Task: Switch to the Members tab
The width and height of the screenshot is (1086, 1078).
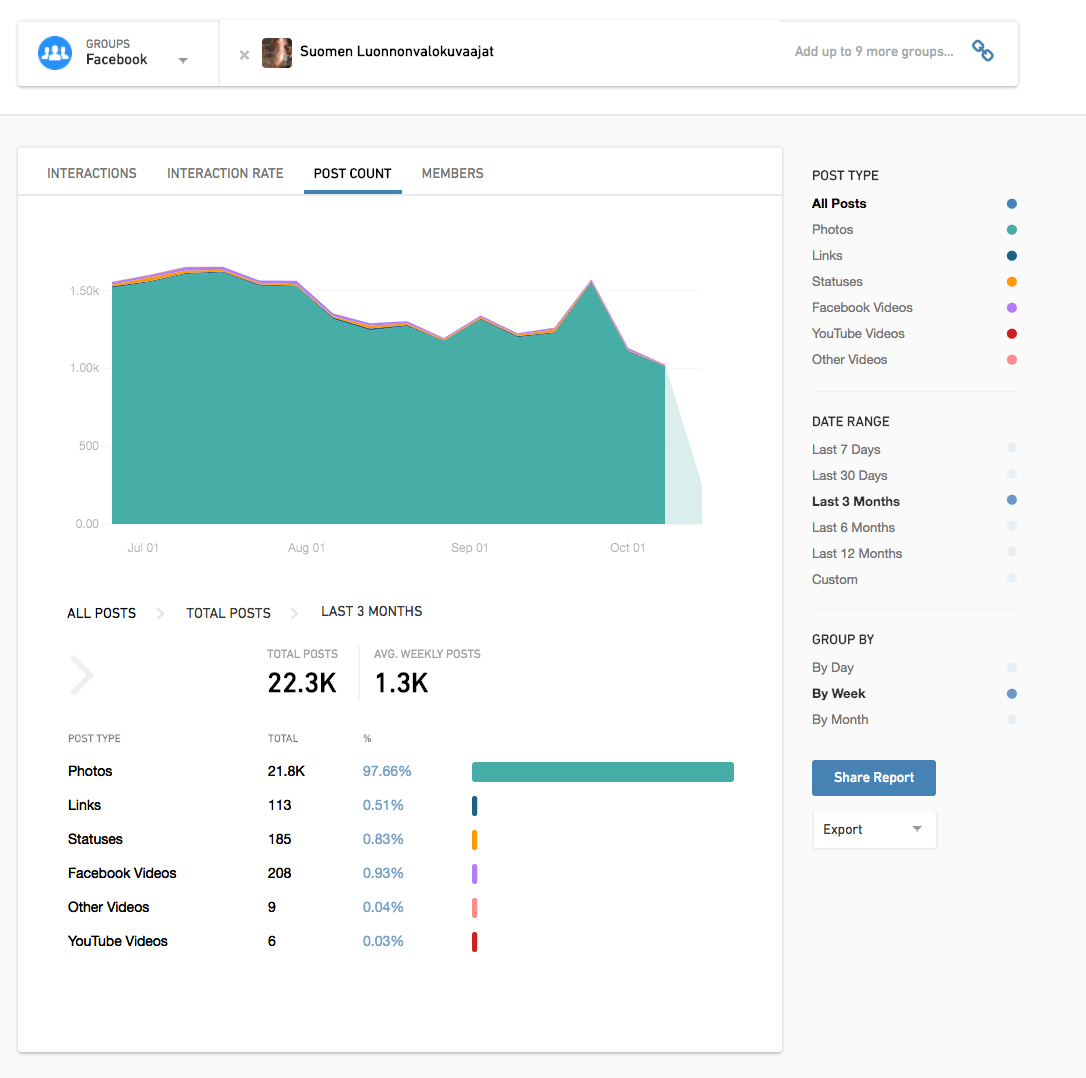Action: (452, 173)
